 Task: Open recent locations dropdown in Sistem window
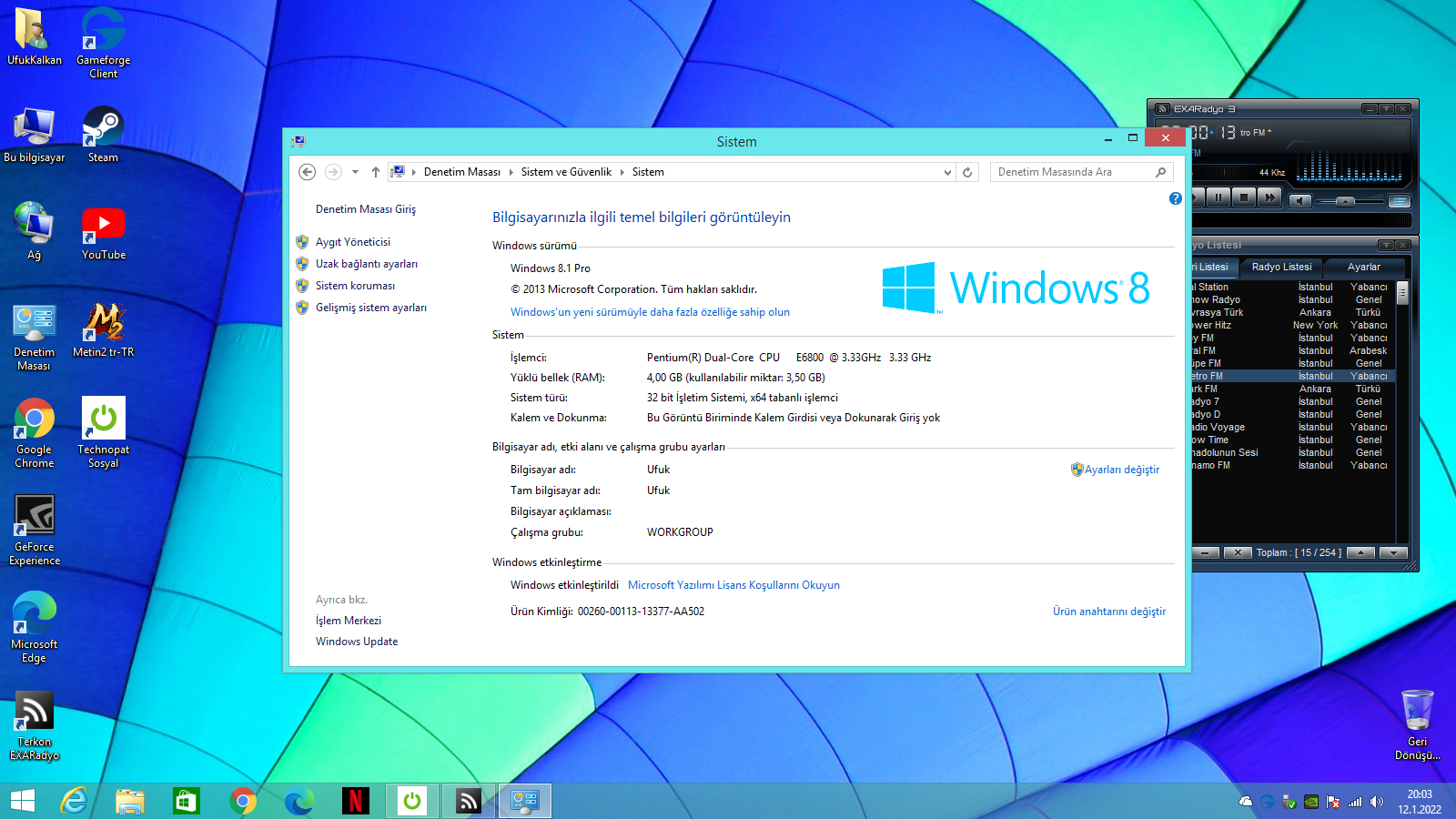[x=355, y=172]
